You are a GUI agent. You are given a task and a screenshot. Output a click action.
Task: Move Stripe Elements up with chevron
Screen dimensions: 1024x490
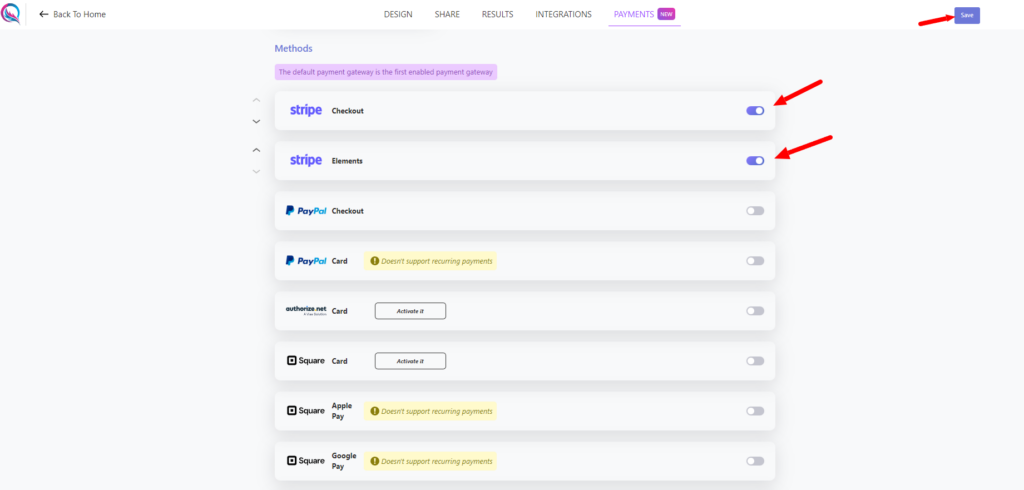[256, 150]
